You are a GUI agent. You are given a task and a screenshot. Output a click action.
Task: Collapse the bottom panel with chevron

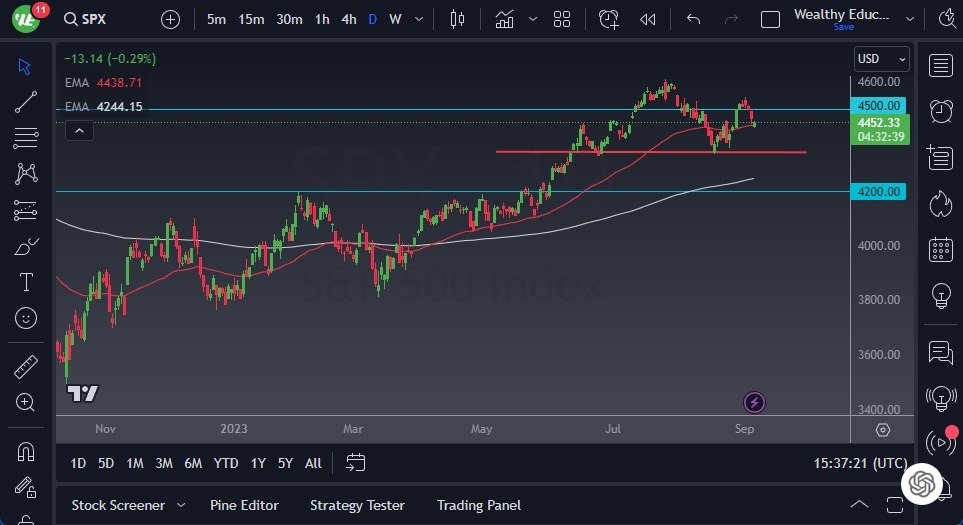pyautogui.click(x=859, y=505)
